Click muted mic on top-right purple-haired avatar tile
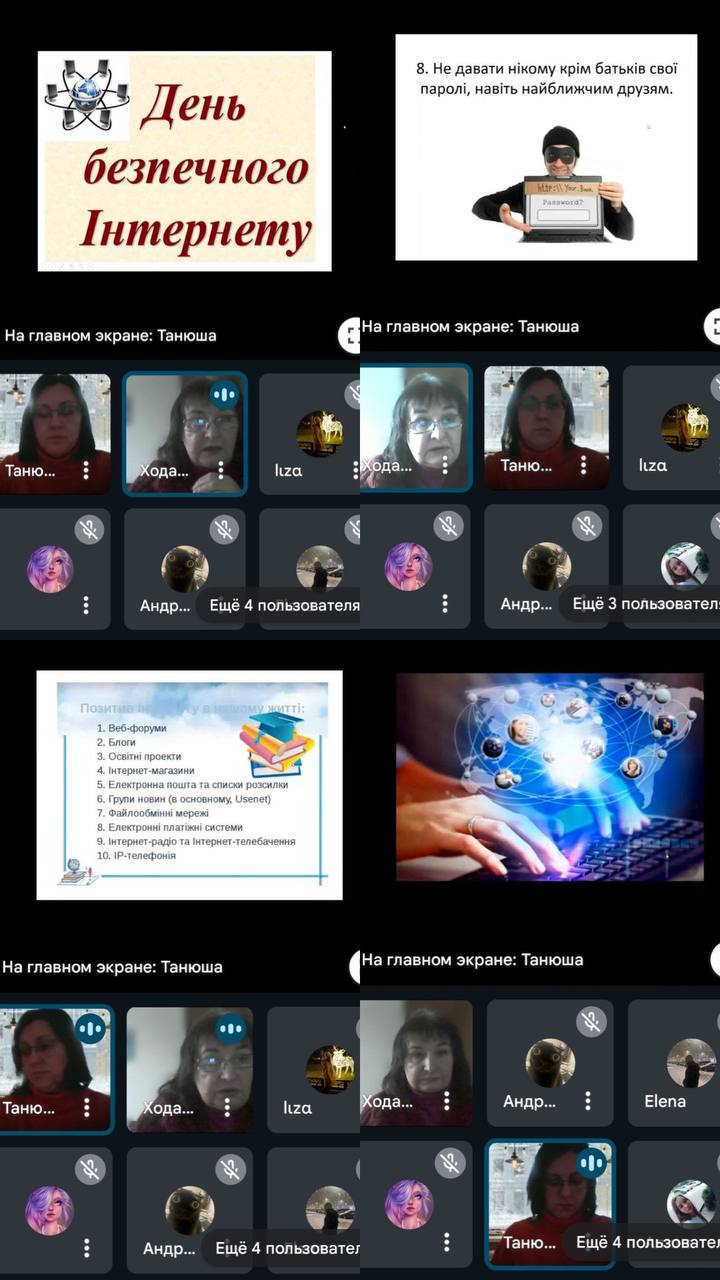The height and width of the screenshot is (1280, 720). point(448,525)
